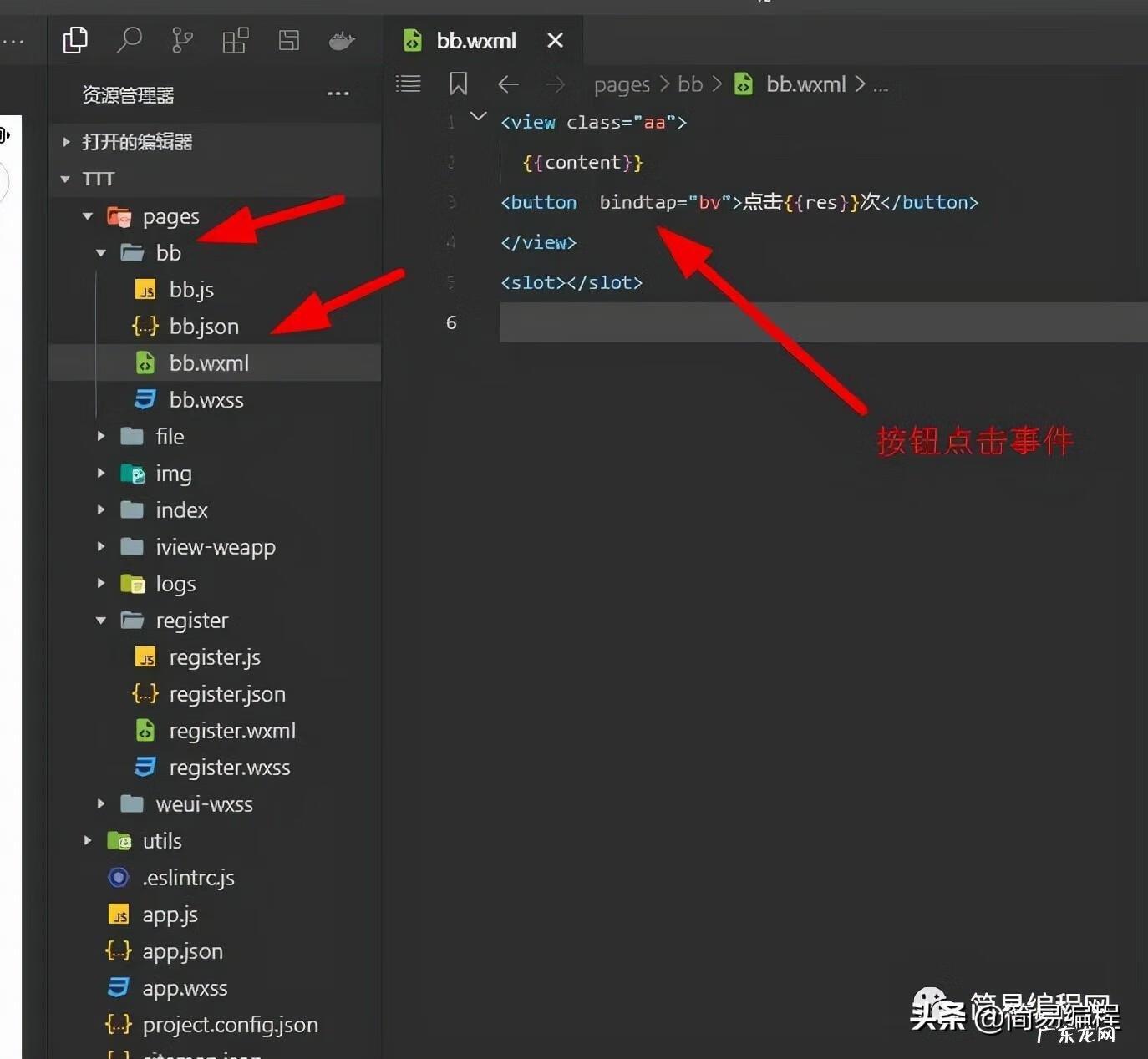Click the back arrow in editor toolbar
The image size is (1148, 1059).
(x=508, y=84)
